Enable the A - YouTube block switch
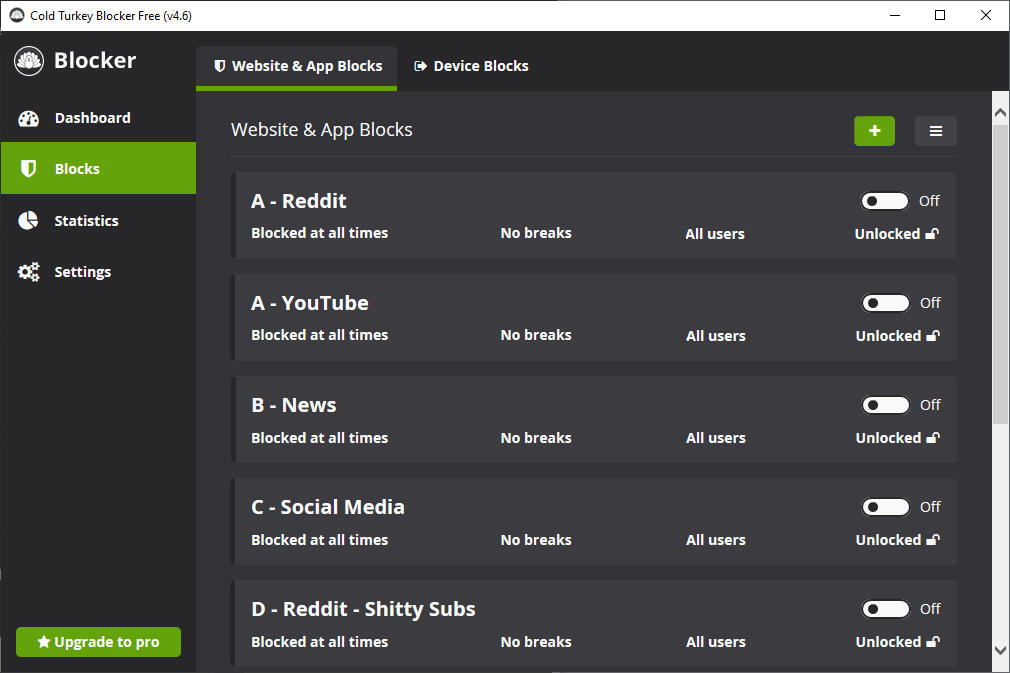 coord(886,303)
